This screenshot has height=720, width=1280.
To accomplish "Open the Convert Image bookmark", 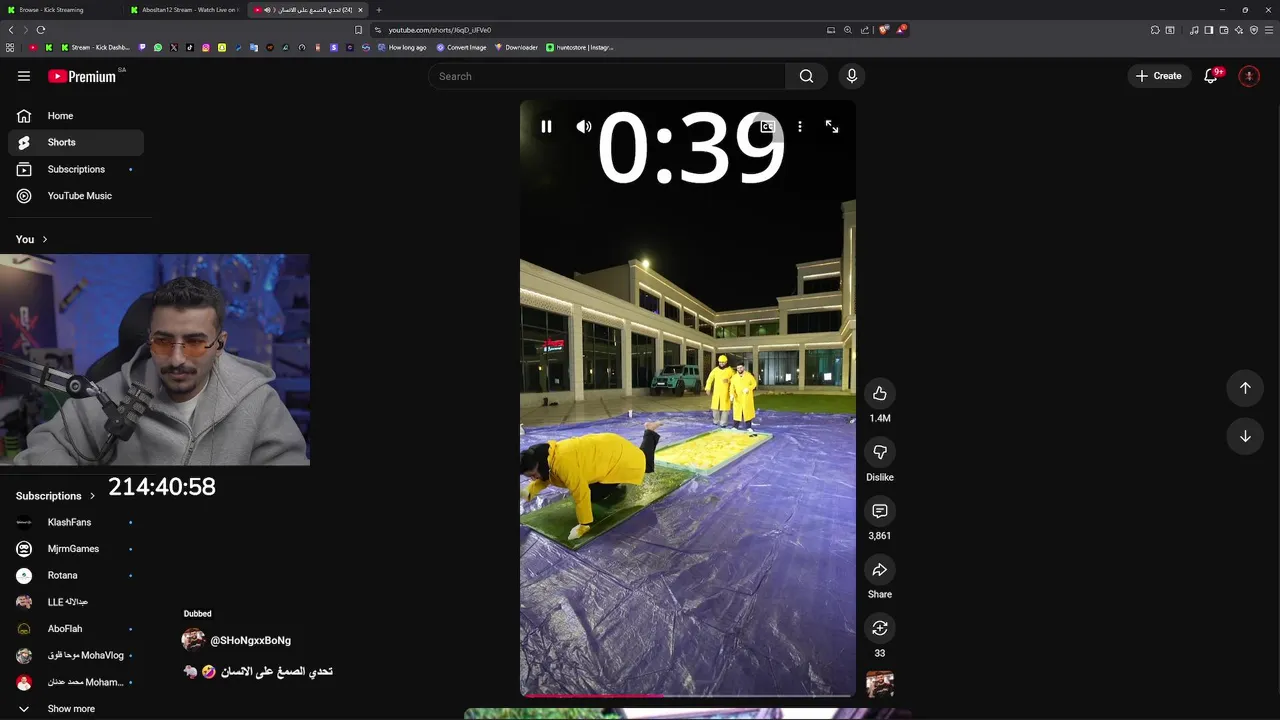I will point(461,47).
